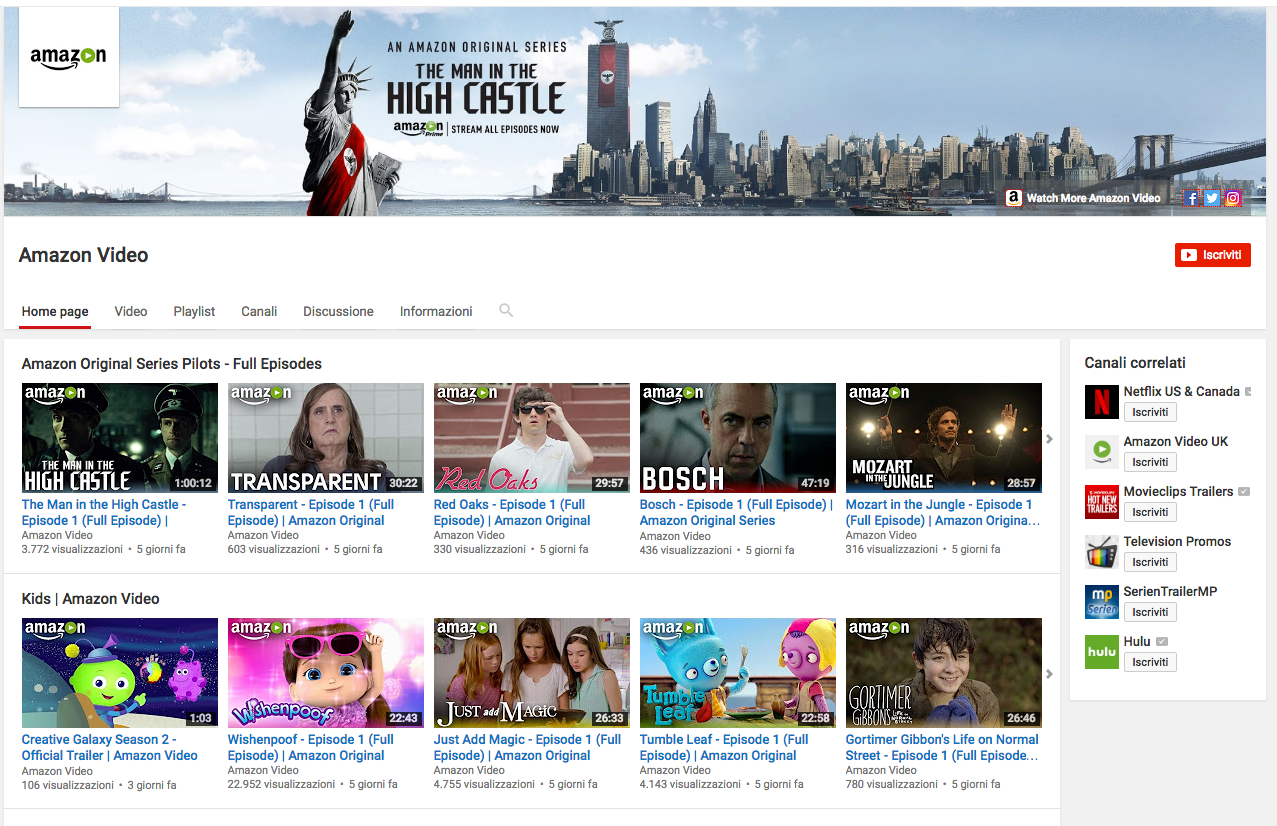Click the Twitter icon in banner
Screen dimensions: 1277x826
click(1212, 198)
